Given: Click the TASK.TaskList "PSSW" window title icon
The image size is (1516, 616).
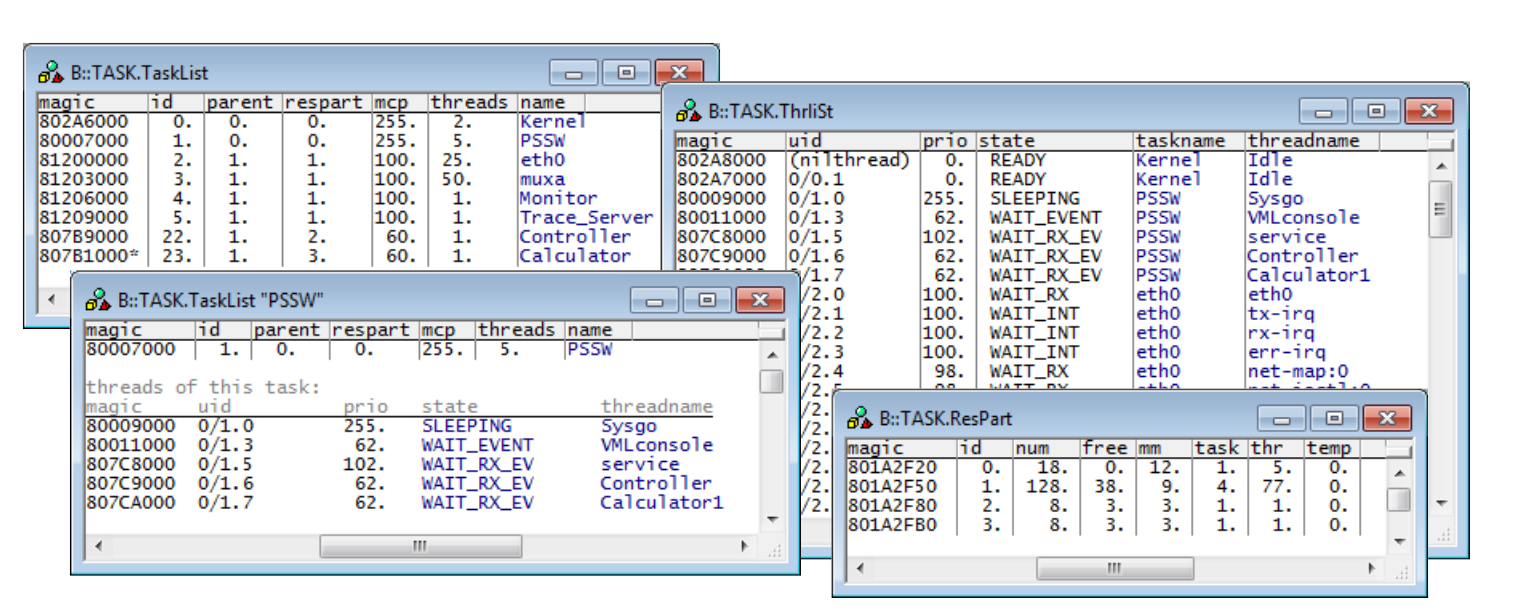Looking at the screenshot, I should pos(97,299).
